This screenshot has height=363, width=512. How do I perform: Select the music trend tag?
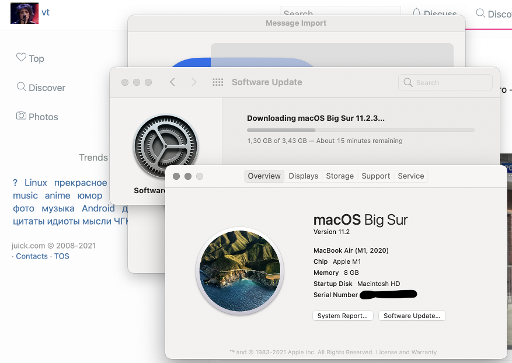[25, 196]
